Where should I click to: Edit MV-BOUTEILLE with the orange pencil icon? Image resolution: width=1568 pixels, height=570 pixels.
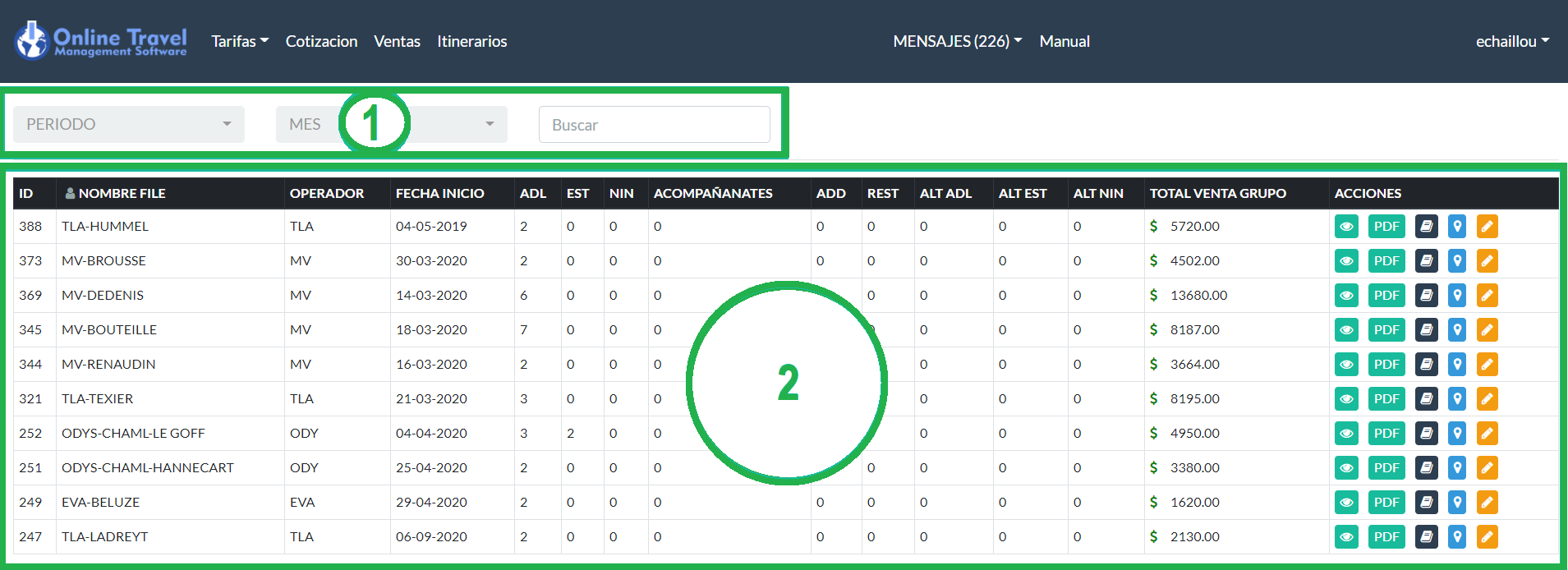(1487, 330)
